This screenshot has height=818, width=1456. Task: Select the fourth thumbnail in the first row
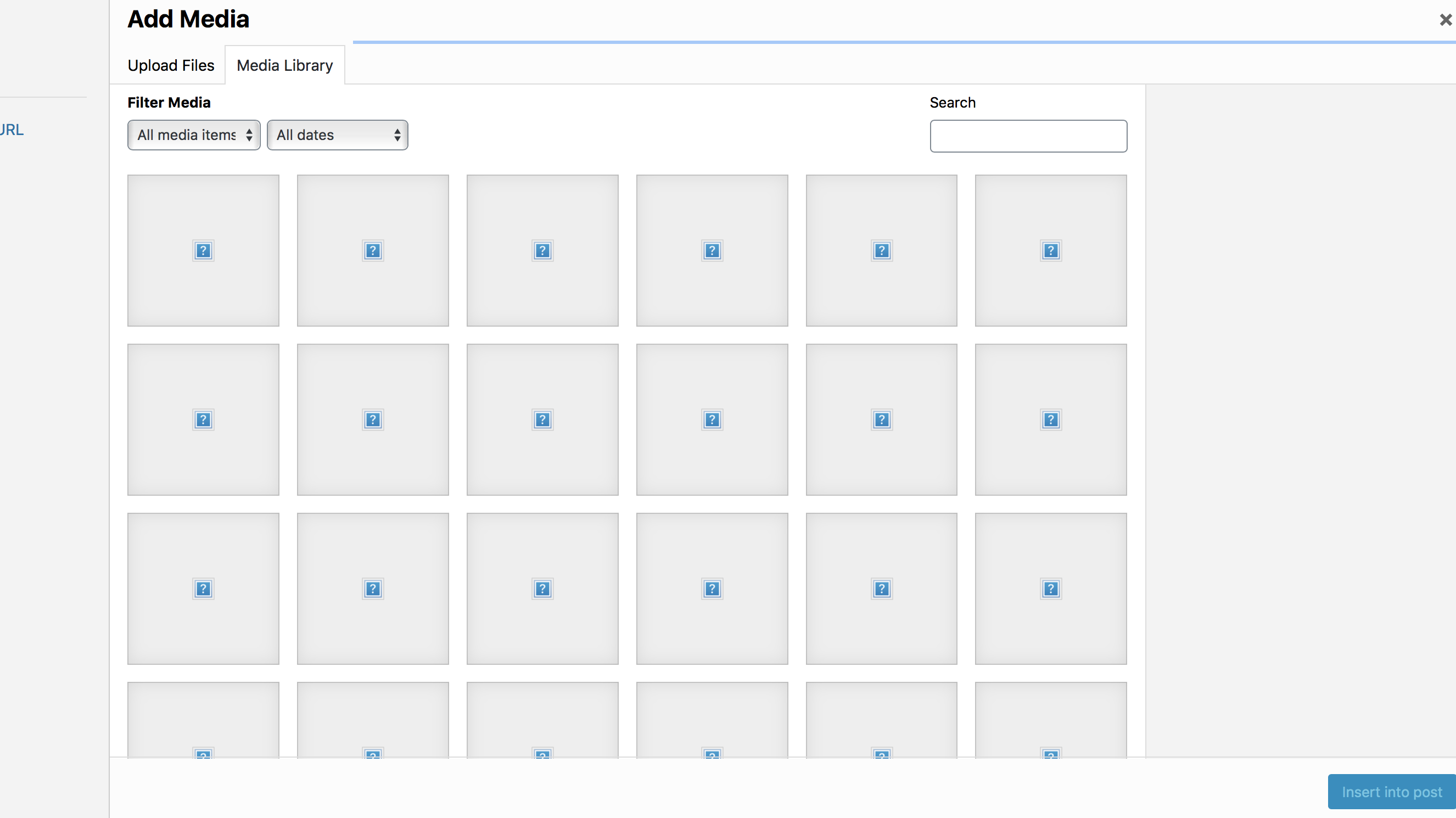(x=712, y=250)
